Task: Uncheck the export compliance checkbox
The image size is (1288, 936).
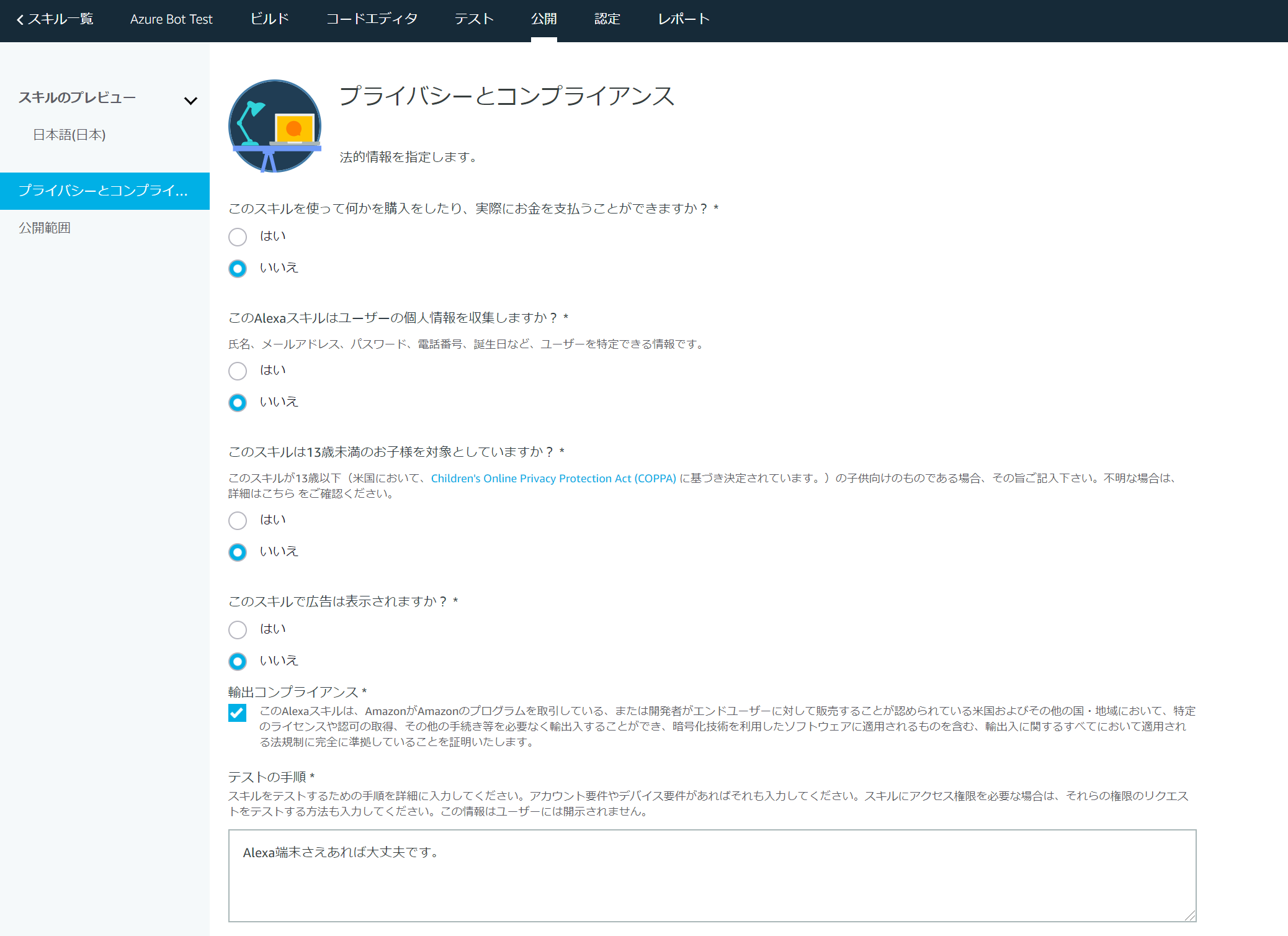Action: [x=237, y=713]
